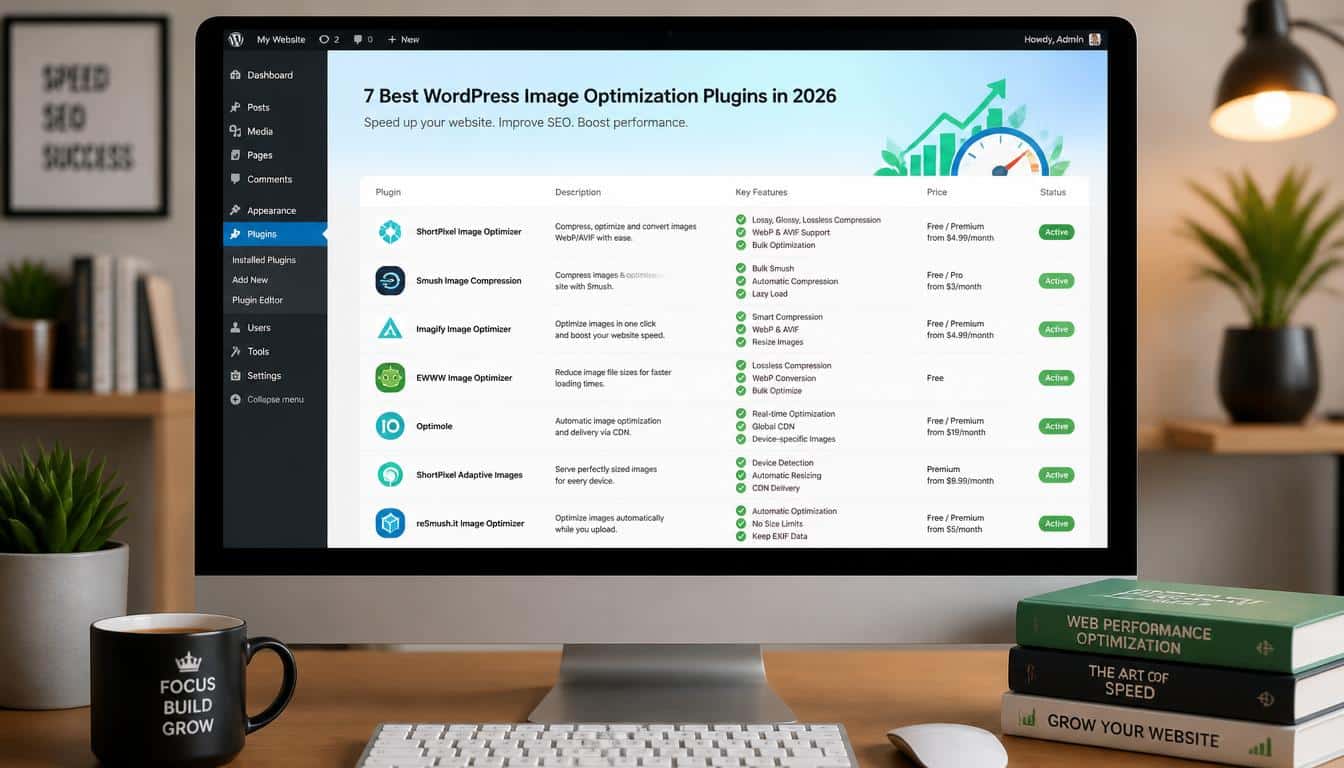
Task: Open the Plugin Editor submenu link
Action: tap(257, 300)
